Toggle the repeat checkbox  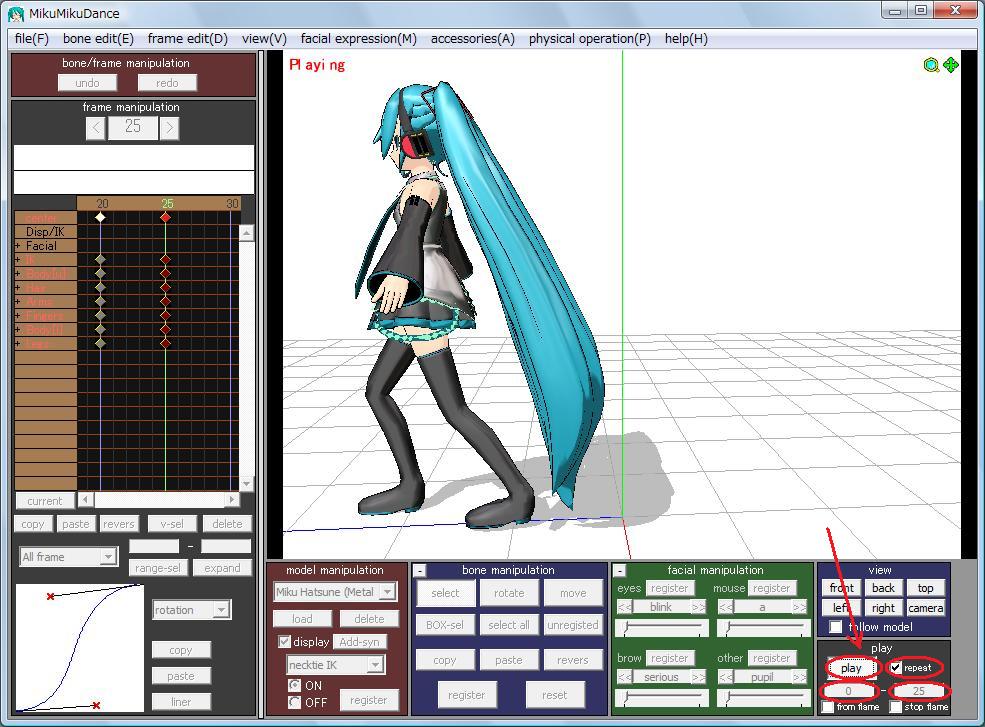[x=896, y=667]
